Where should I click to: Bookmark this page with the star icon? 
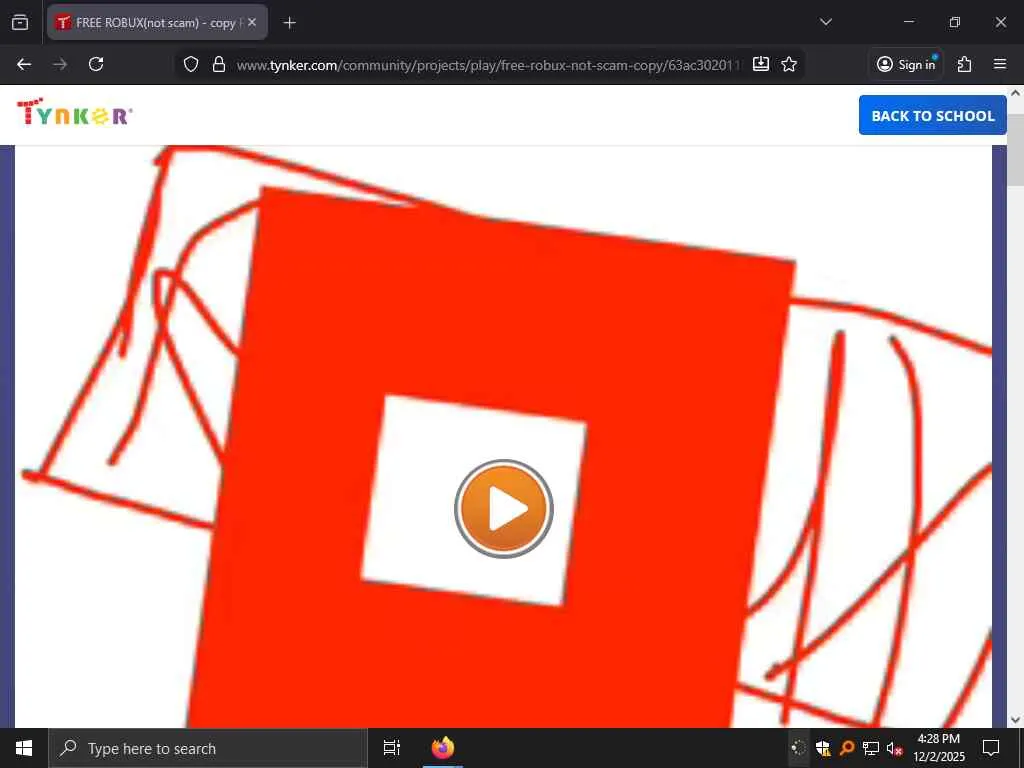(x=789, y=64)
